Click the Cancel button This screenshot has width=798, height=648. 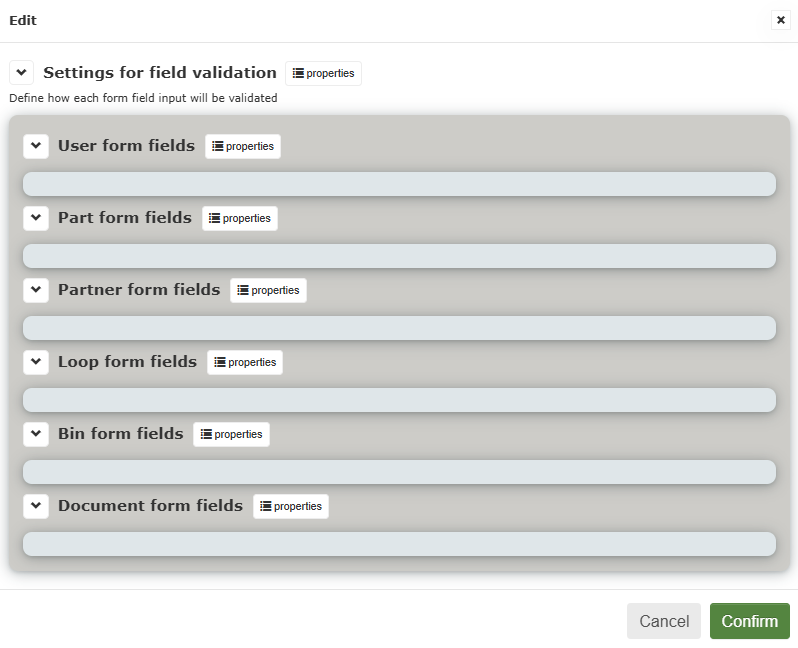click(x=664, y=621)
